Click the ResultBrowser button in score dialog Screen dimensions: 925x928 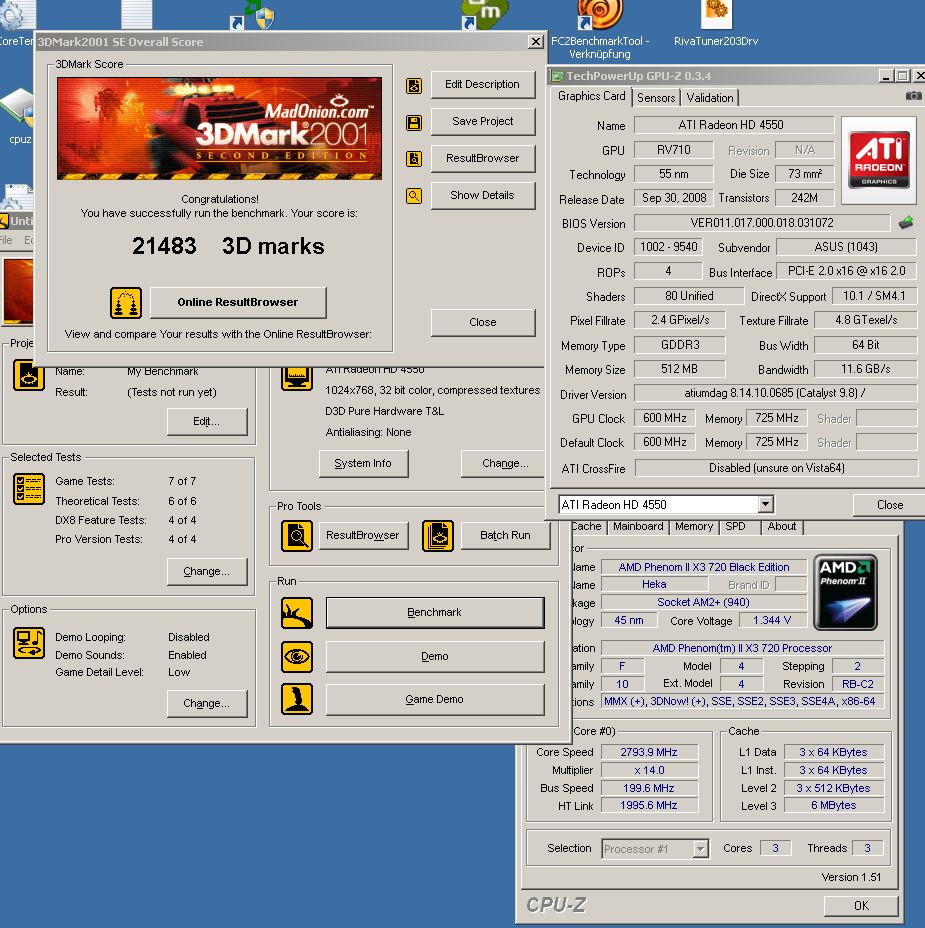(482, 159)
